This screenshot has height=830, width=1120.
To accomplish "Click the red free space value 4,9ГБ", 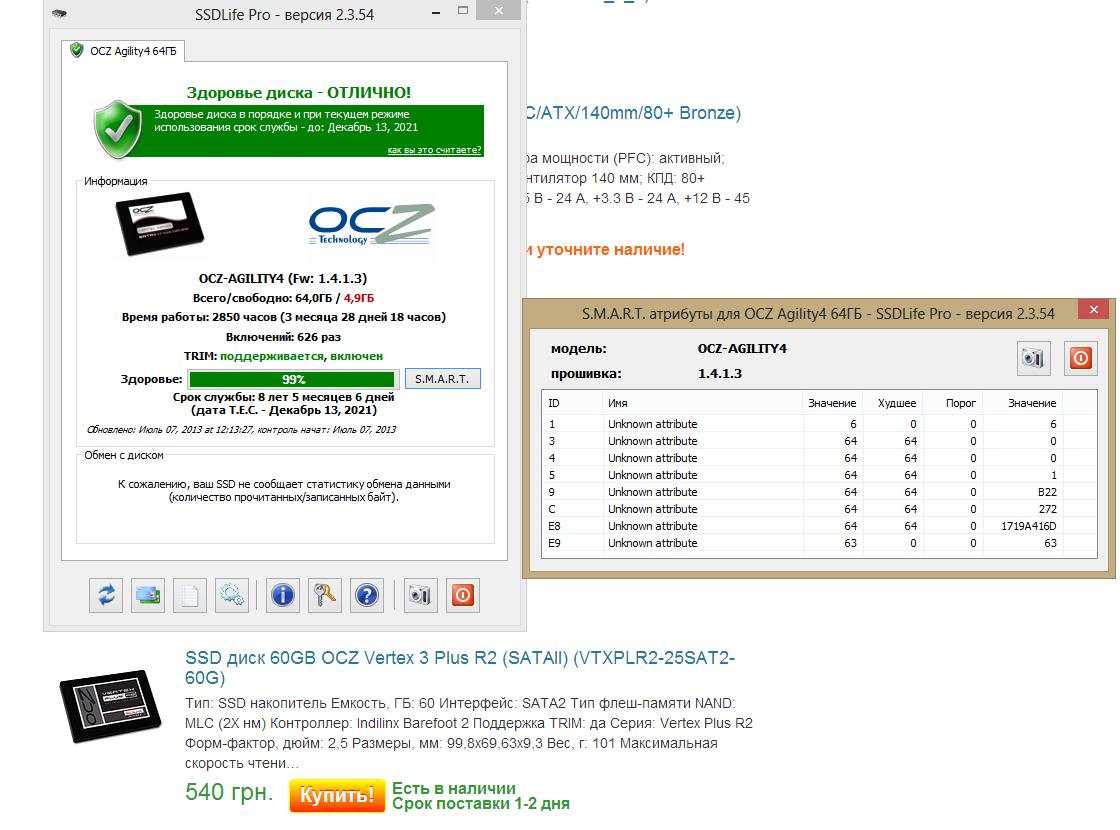I will click(359, 298).
